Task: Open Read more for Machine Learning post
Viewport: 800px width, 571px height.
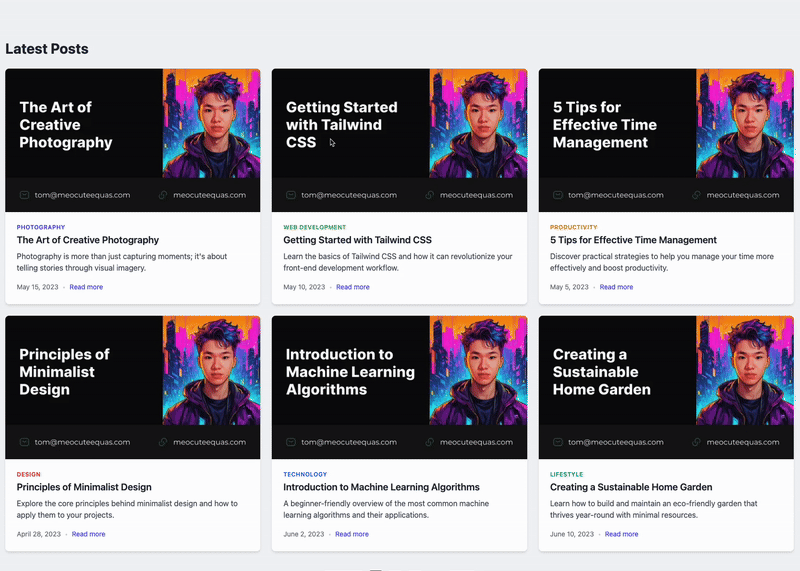Action: click(352, 534)
